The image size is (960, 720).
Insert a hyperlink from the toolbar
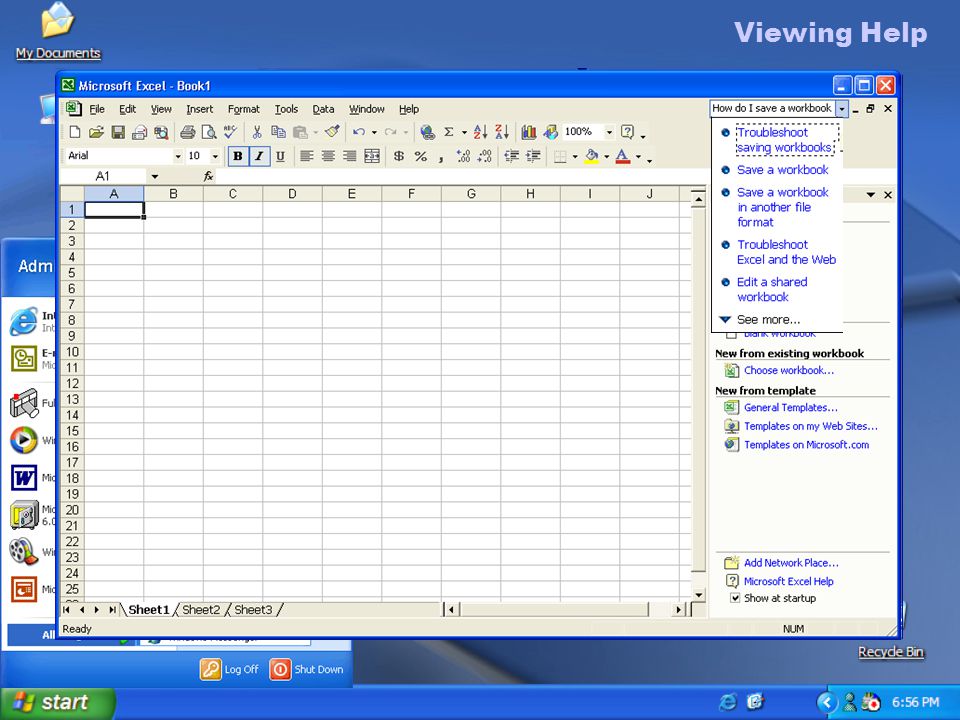427,132
